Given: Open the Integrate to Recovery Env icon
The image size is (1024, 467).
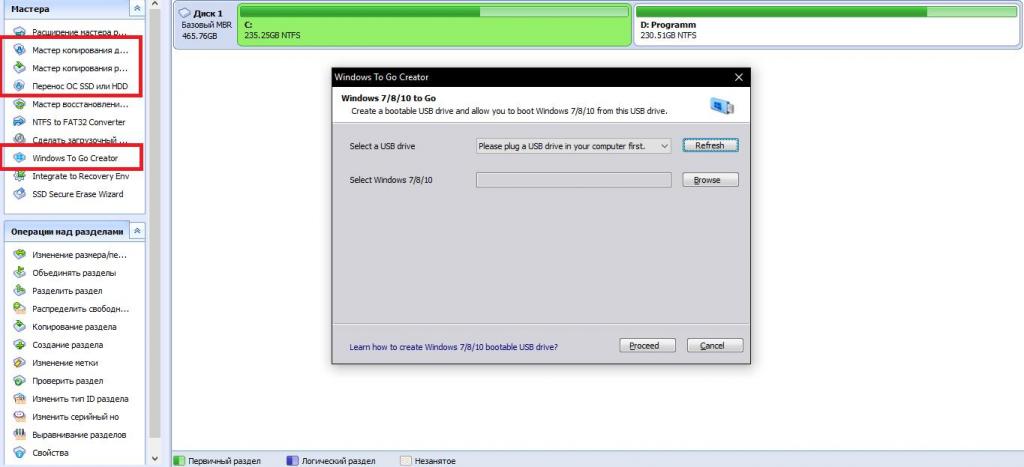Looking at the screenshot, I should pos(20,176).
